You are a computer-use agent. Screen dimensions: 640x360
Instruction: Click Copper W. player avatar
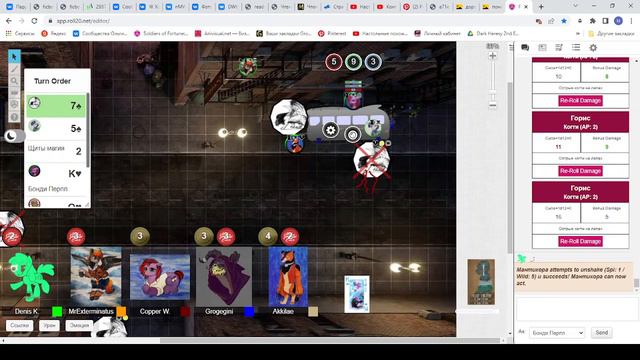tap(160, 277)
